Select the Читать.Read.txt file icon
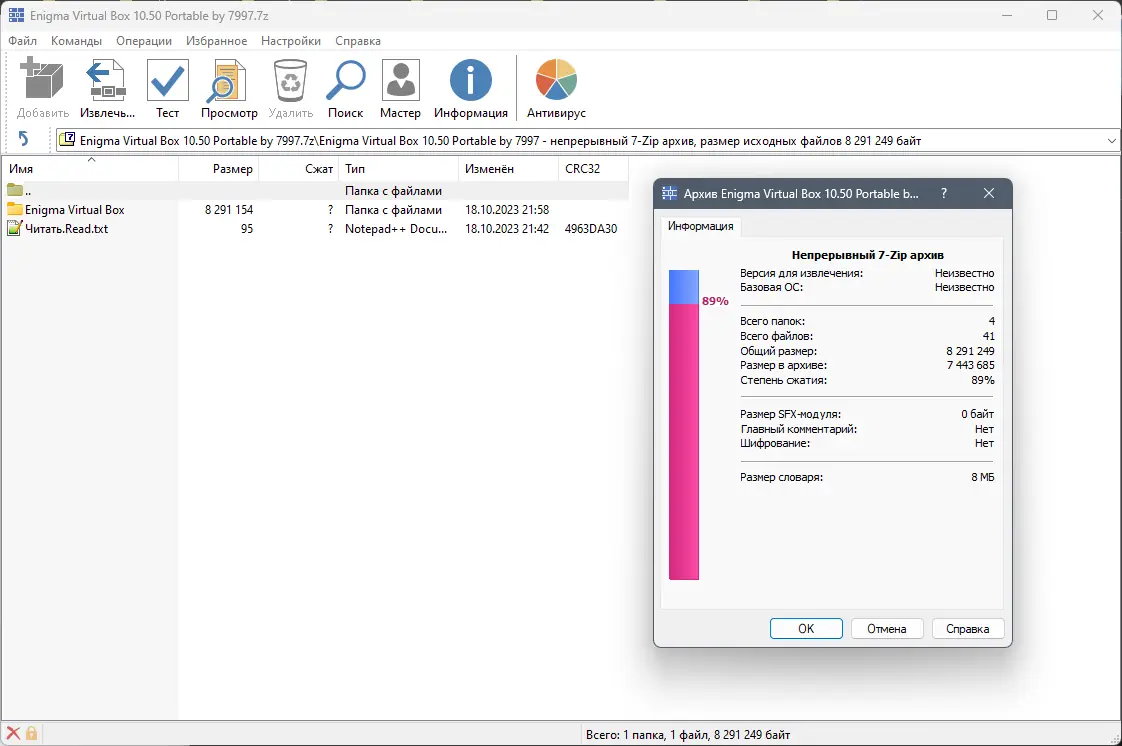 pyautogui.click(x=14, y=228)
